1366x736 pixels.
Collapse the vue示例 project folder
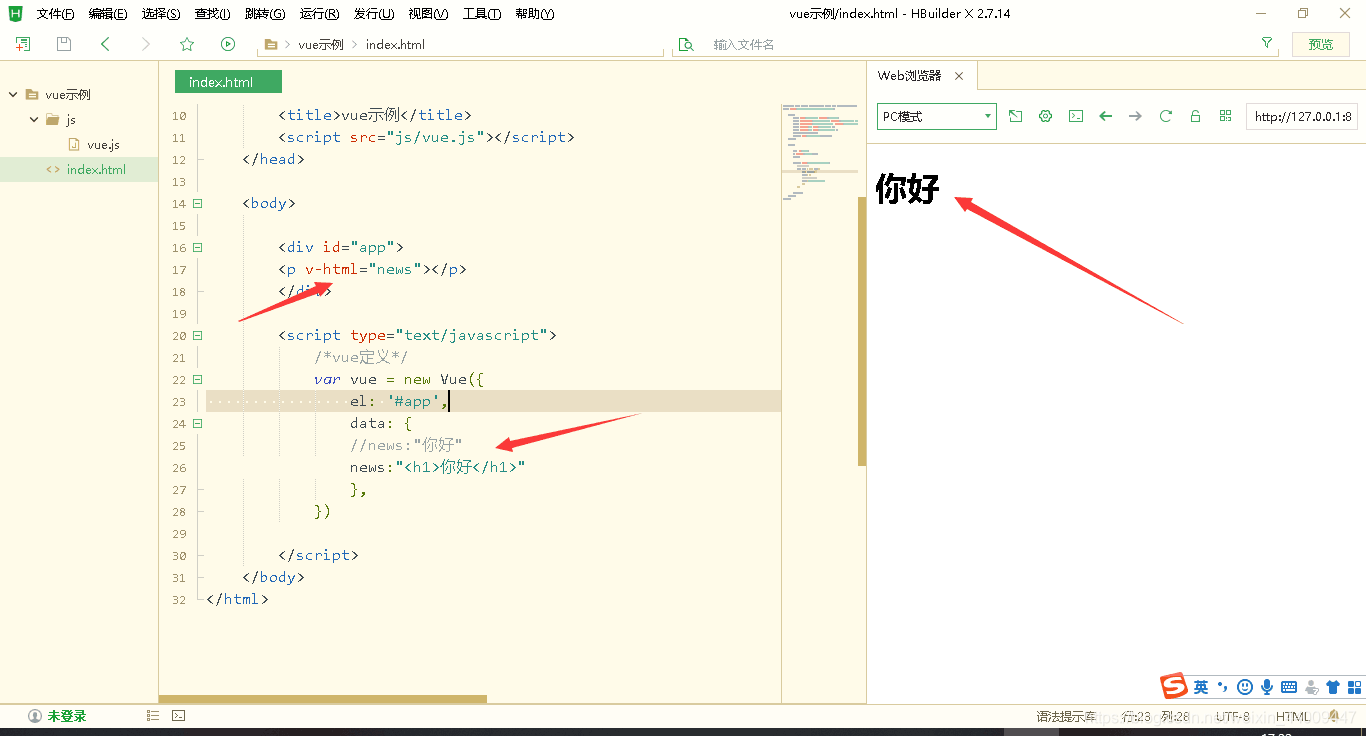13,95
